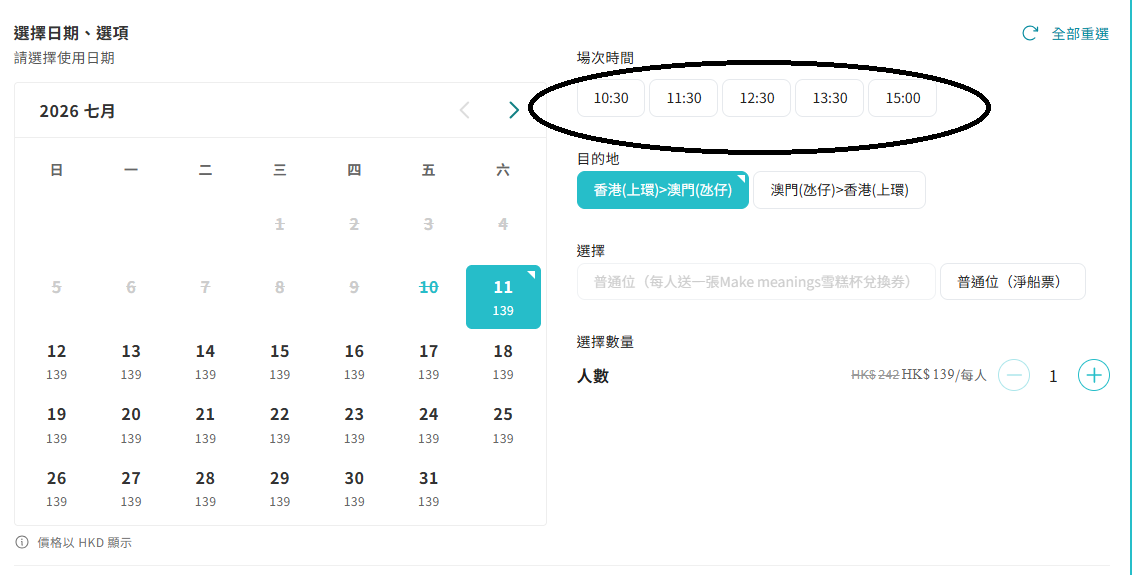
Task: Click the quantity value 1
Action: coord(1054,376)
